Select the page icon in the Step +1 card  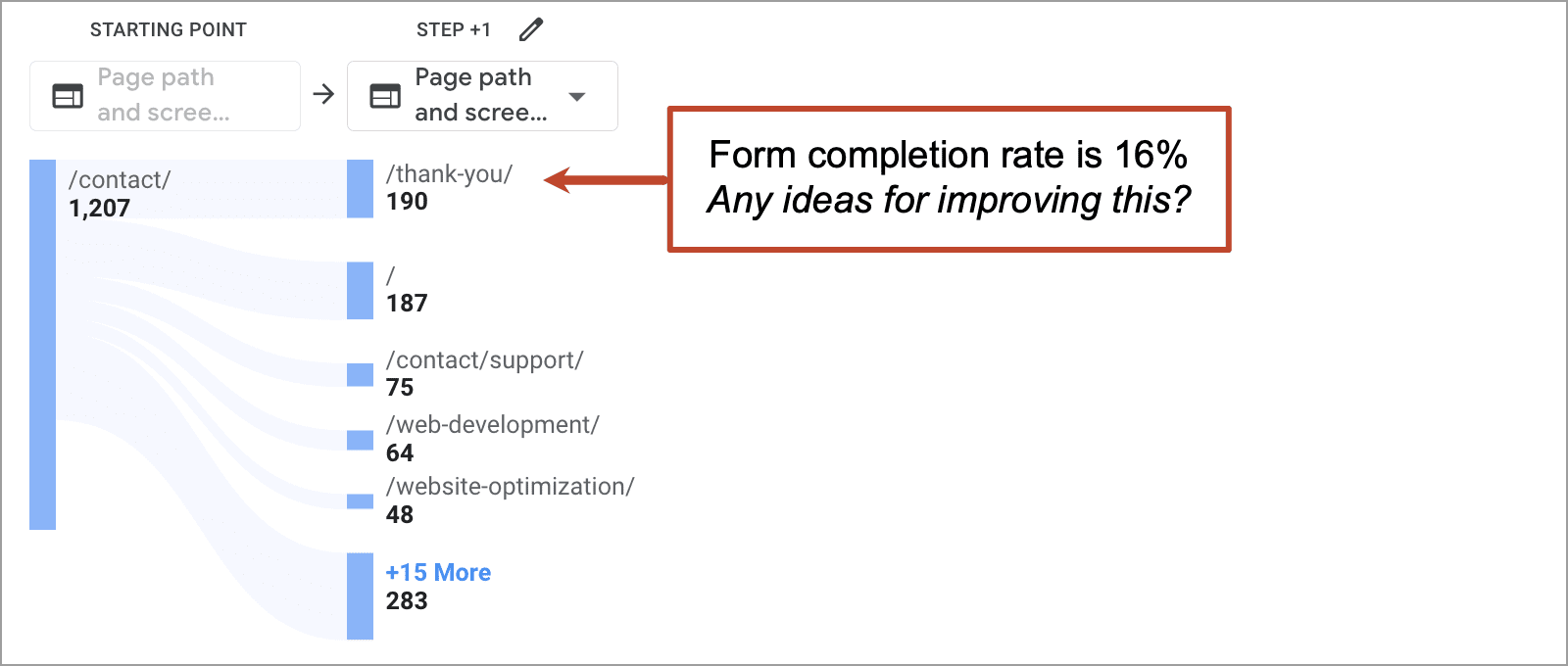[384, 95]
